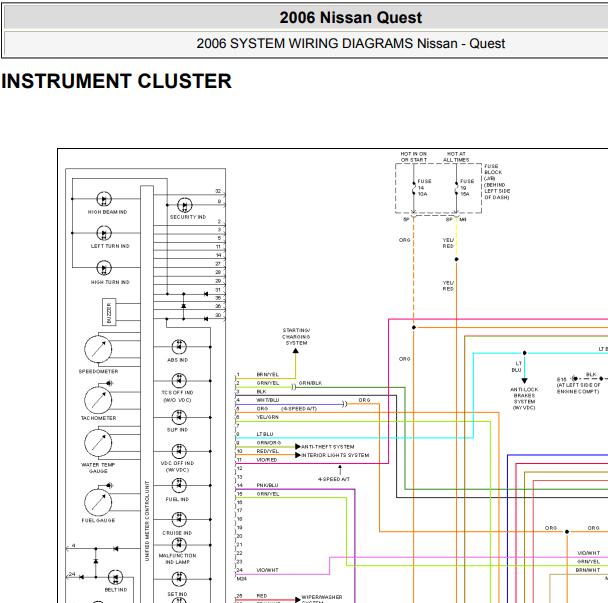608x603 pixels.
Task: Click the '4-SPEED A/T' label below the arrow
Action: (334, 479)
